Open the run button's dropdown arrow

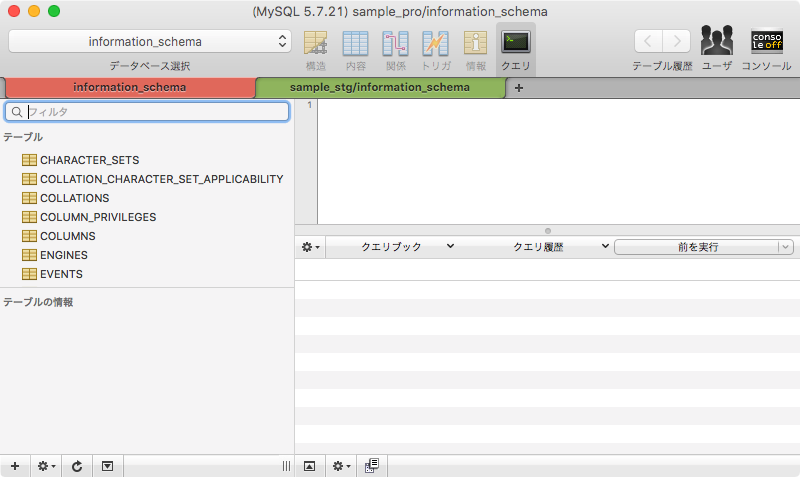click(786, 247)
